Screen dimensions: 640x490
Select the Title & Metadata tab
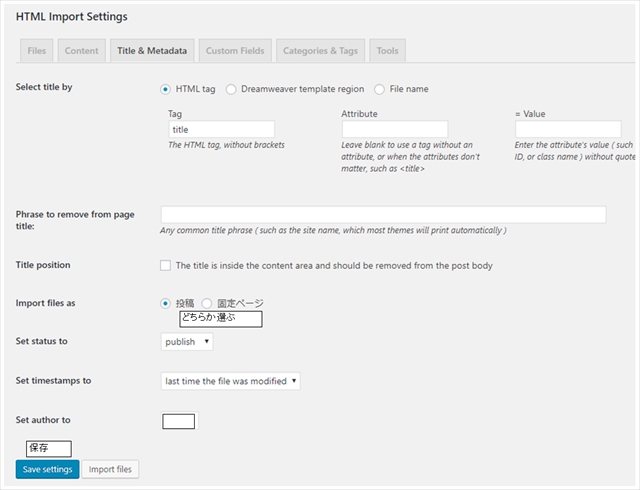(153, 50)
